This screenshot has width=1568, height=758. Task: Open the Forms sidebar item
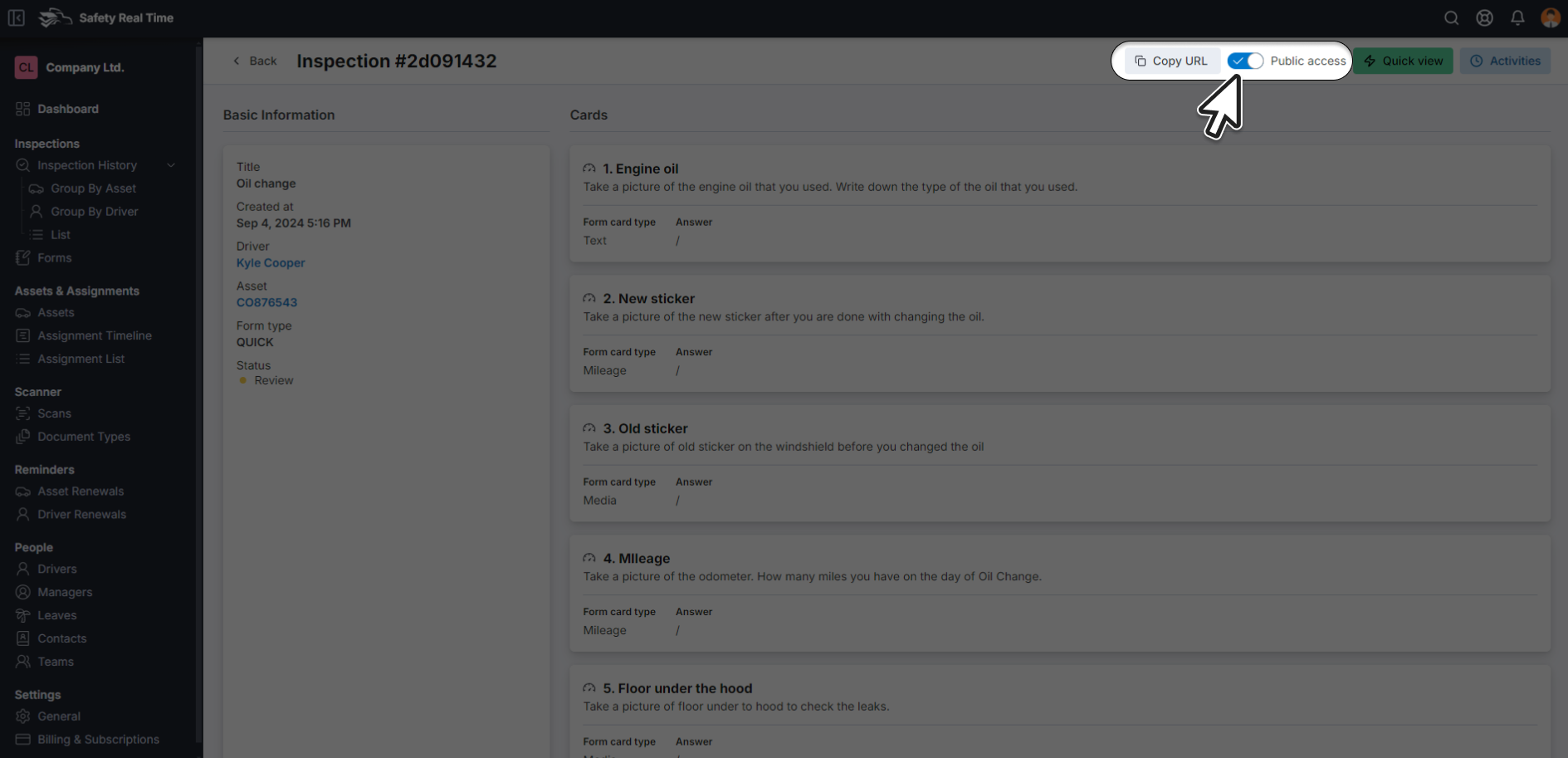coord(54,258)
